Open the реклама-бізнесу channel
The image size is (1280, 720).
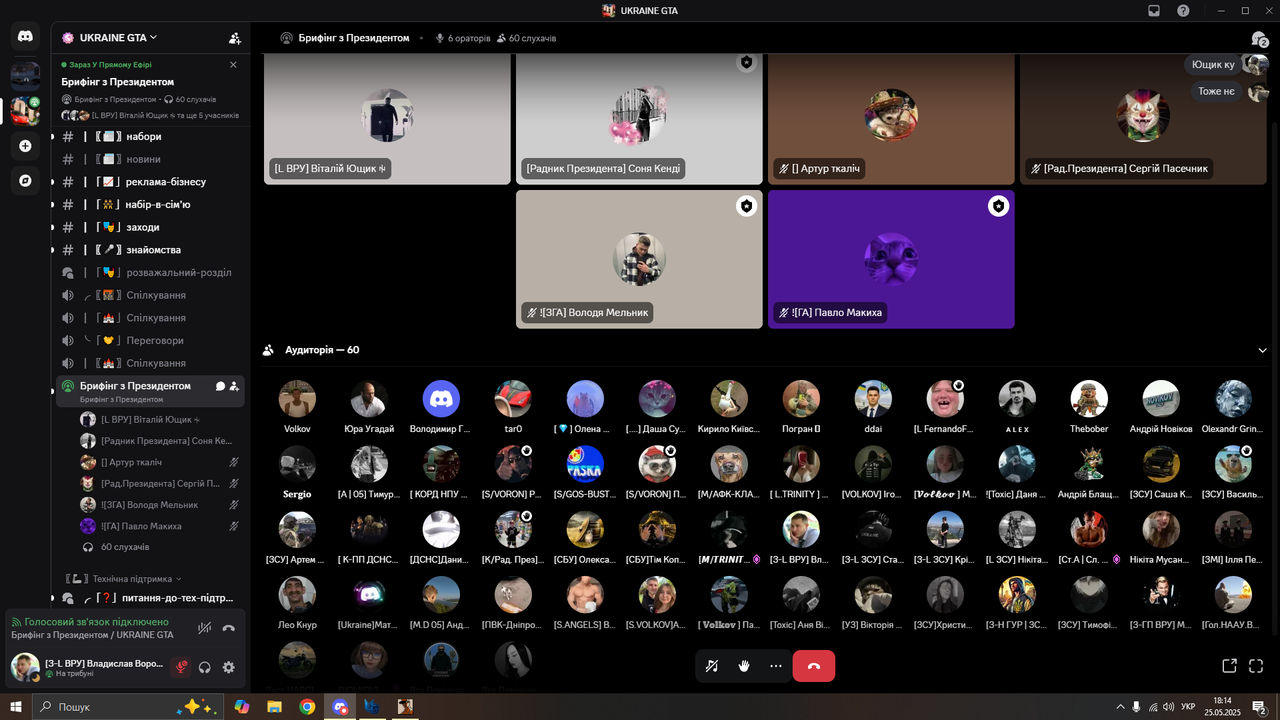[x=148, y=182]
